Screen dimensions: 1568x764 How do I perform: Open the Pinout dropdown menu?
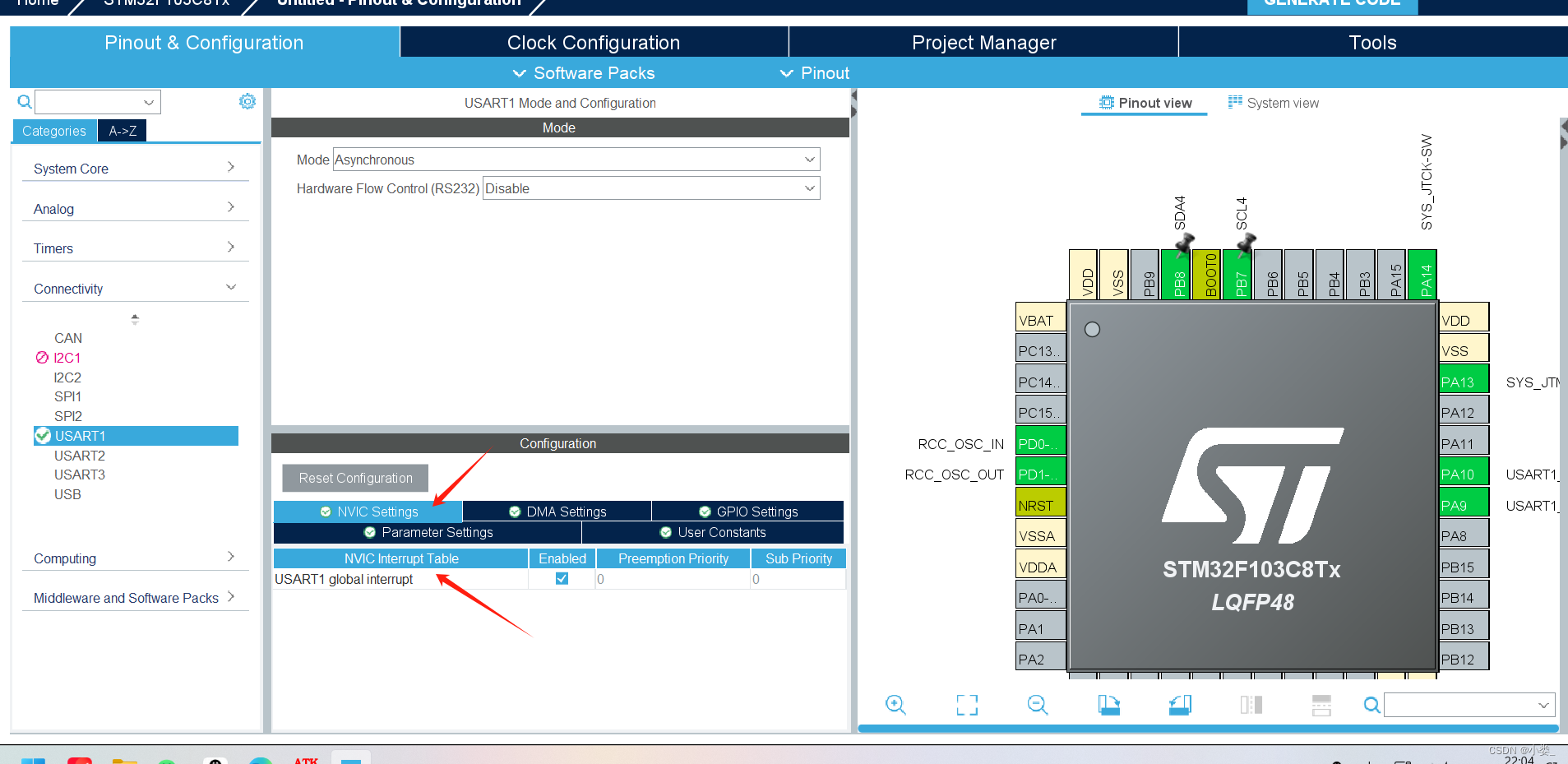pyautogui.click(x=815, y=73)
